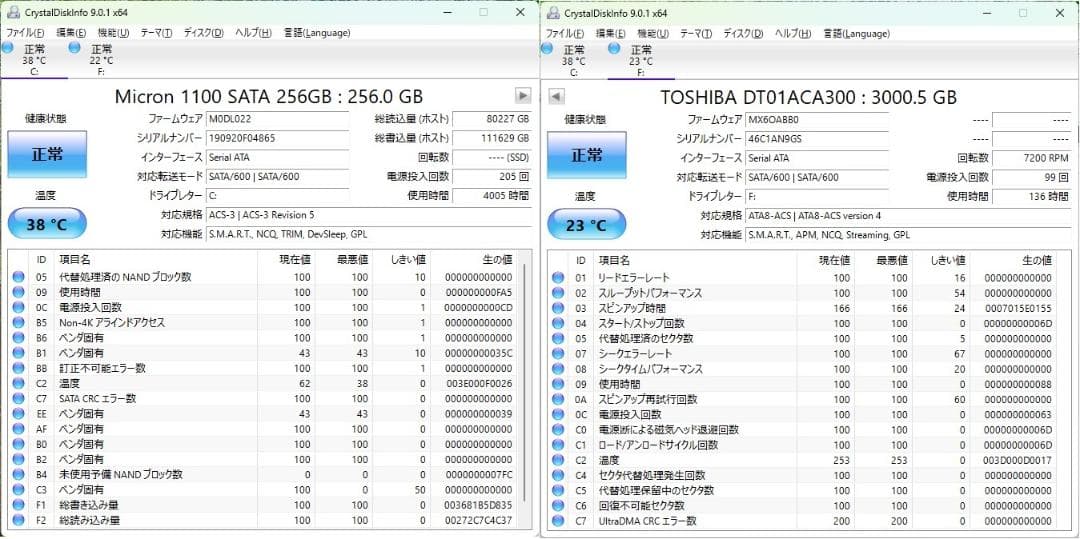This screenshot has height=539, width=1080.
Task: Open 言語(Language) menu in left window
Action: [317, 33]
